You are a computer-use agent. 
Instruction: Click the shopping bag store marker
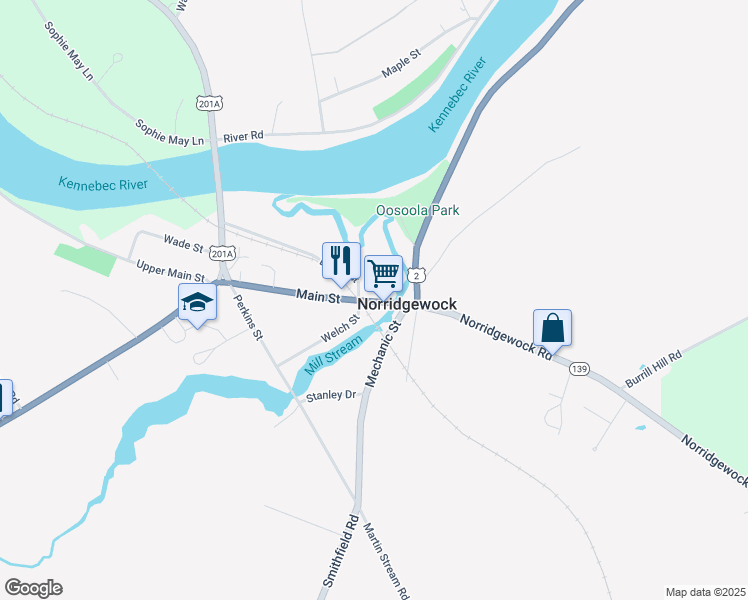[552, 328]
